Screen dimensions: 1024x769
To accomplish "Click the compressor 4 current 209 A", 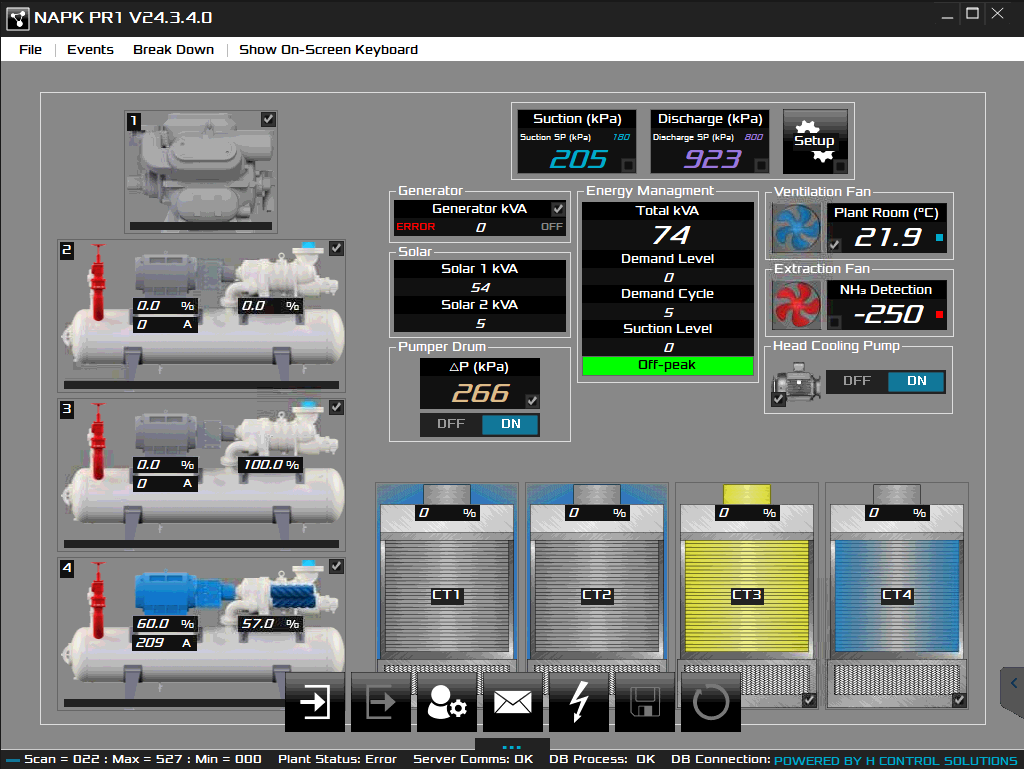I will click(165, 643).
